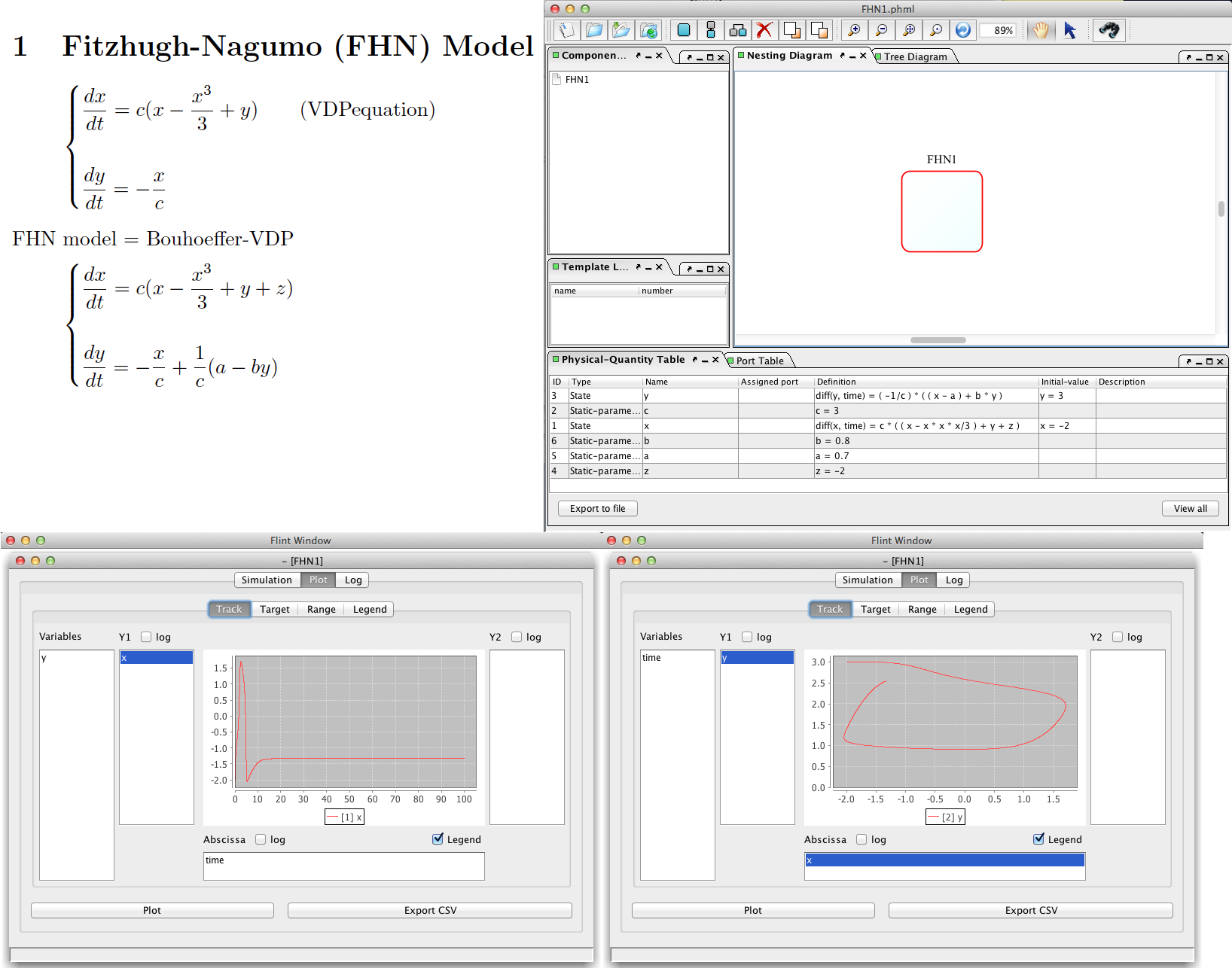Click the red X delete icon
This screenshot has width=1232, height=968.
[x=764, y=30]
